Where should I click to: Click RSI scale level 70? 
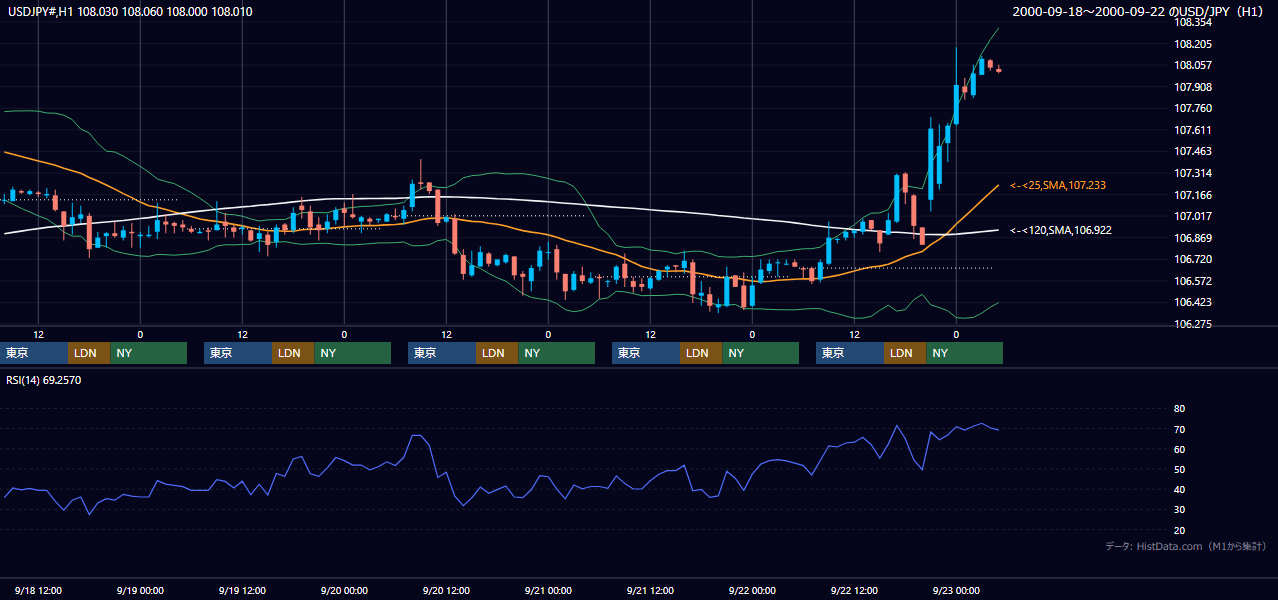(x=1180, y=429)
